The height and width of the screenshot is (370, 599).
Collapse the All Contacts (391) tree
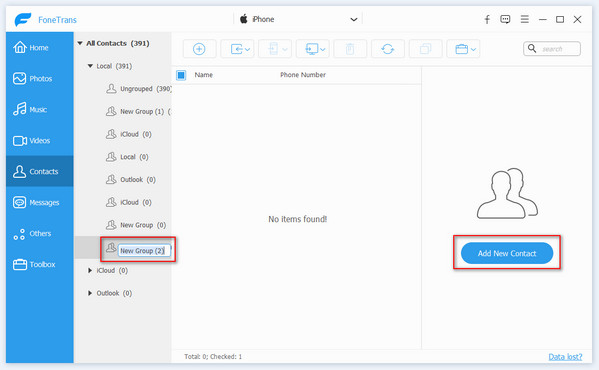pos(80,43)
